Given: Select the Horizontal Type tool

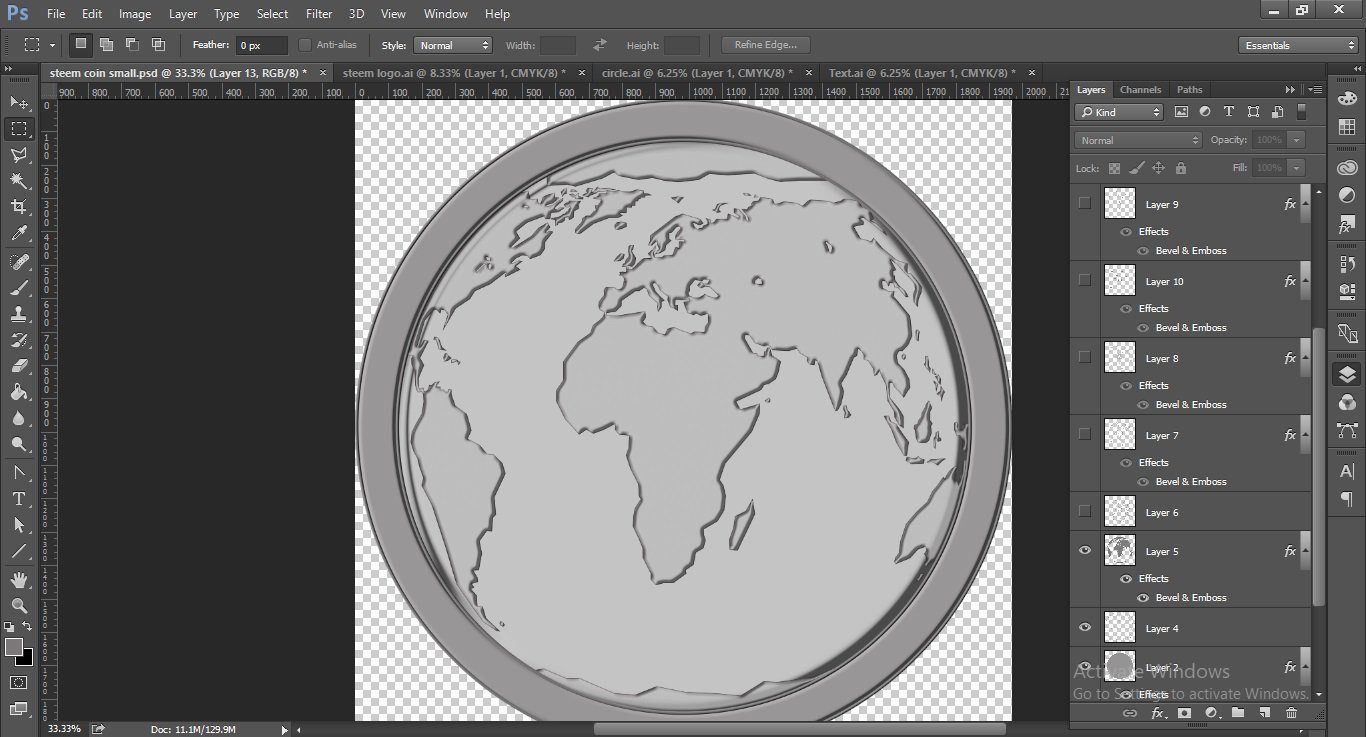Looking at the screenshot, I should click(x=19, y=499).
